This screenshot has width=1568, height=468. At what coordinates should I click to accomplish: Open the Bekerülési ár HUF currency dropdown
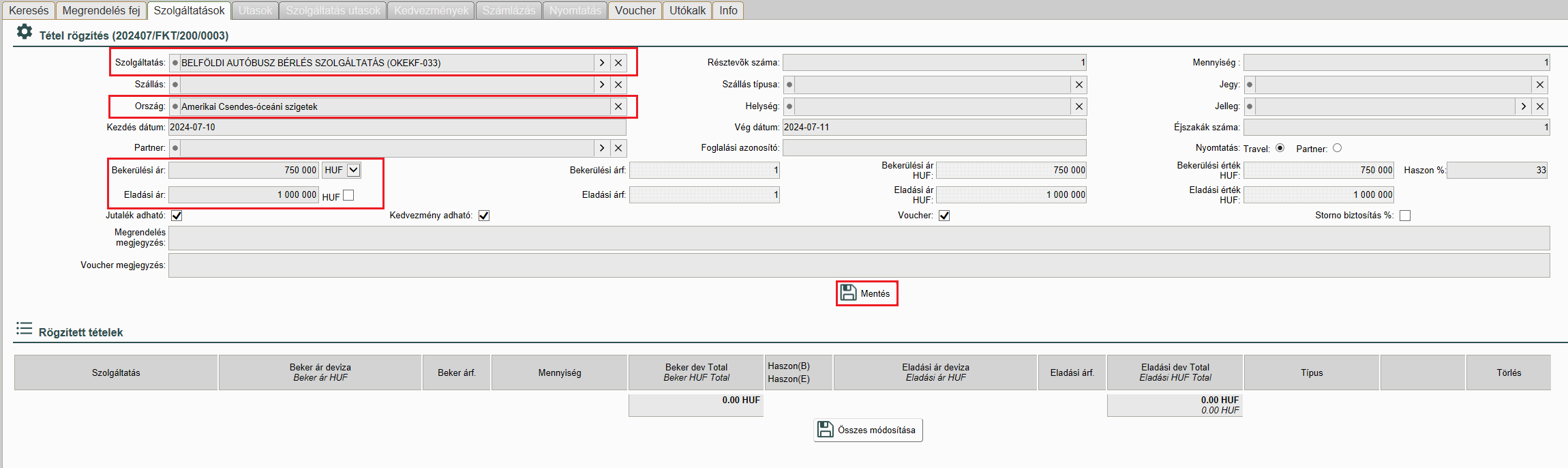[353, 171]
